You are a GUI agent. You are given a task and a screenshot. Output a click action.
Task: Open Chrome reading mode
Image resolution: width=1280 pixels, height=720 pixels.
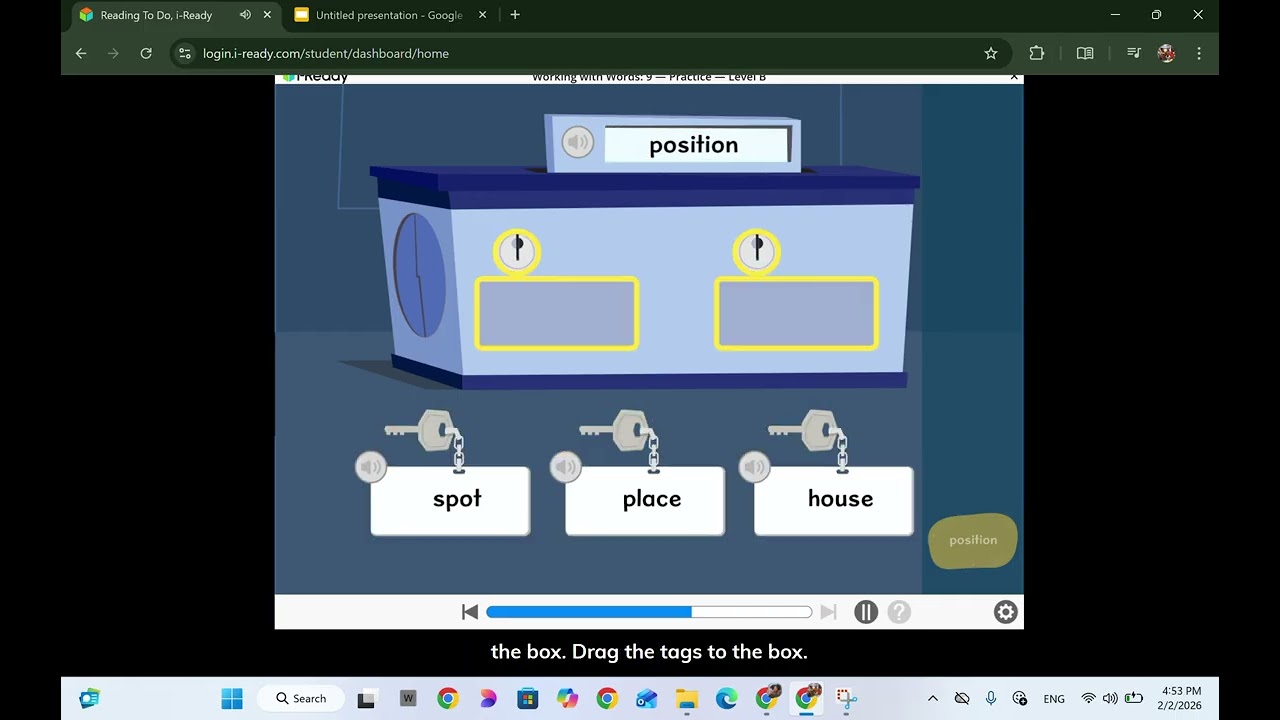(1085, 53)
